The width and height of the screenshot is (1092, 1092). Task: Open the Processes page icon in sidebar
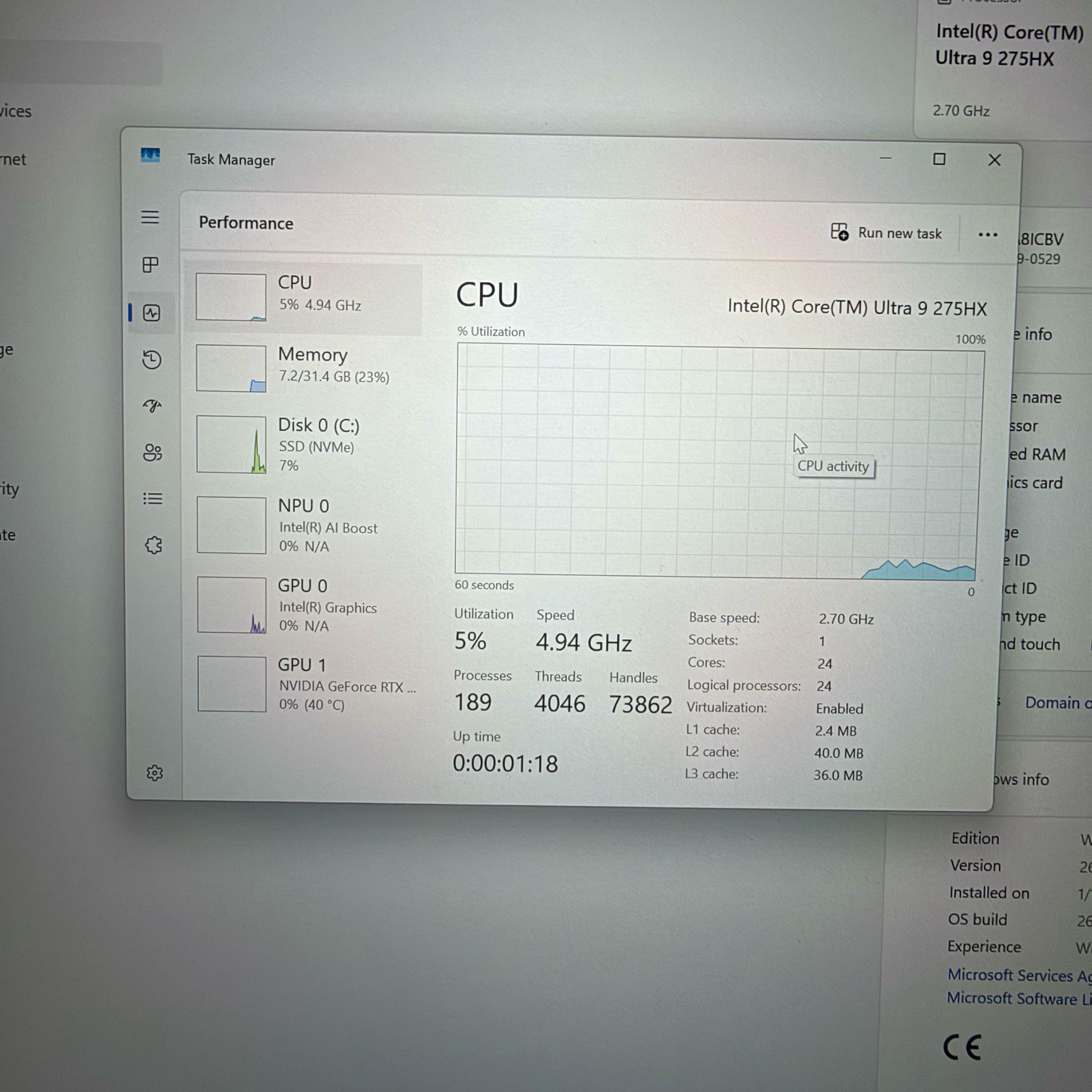(150, 264)
